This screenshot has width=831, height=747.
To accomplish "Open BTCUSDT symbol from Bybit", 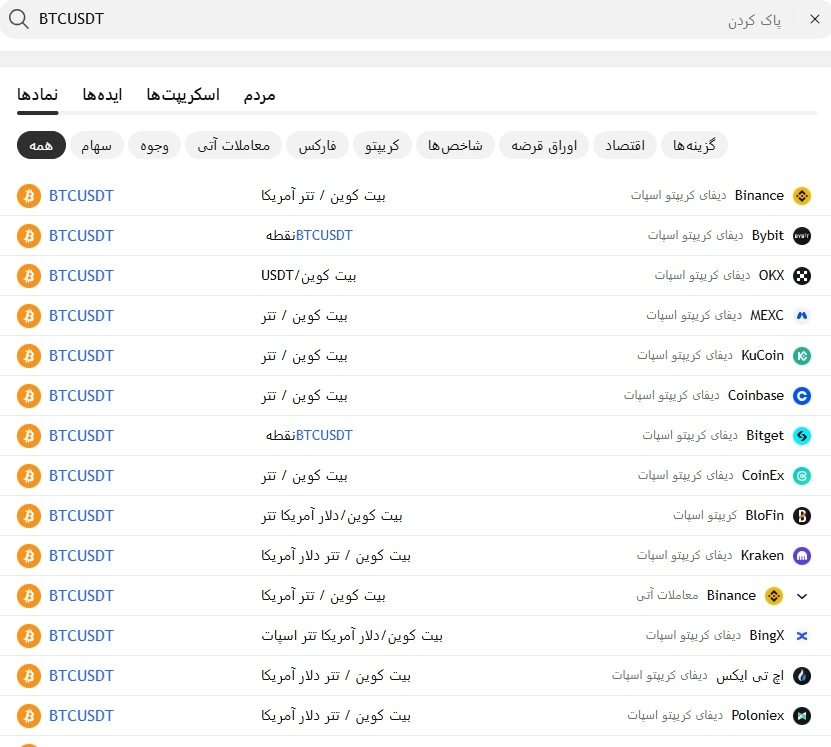I will coord(81,236).
